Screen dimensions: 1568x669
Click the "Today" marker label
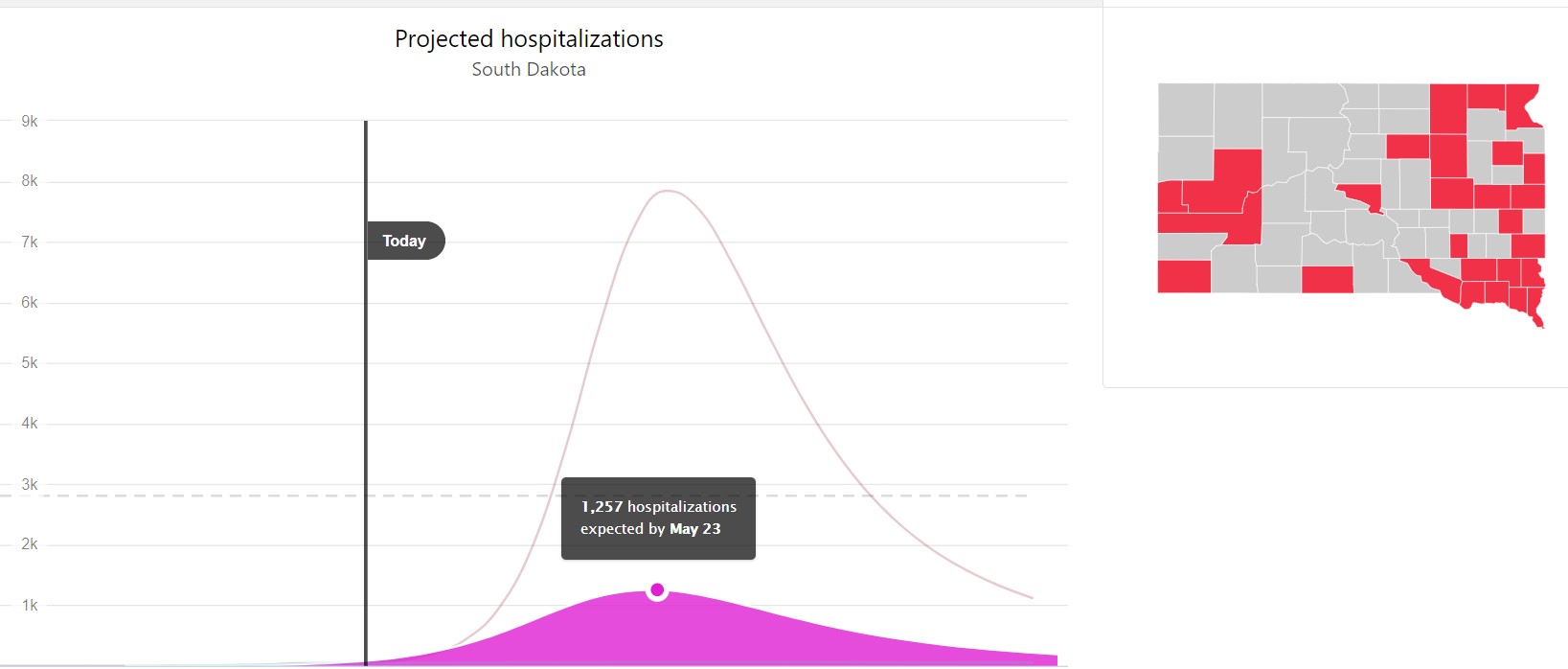[404, 241]
